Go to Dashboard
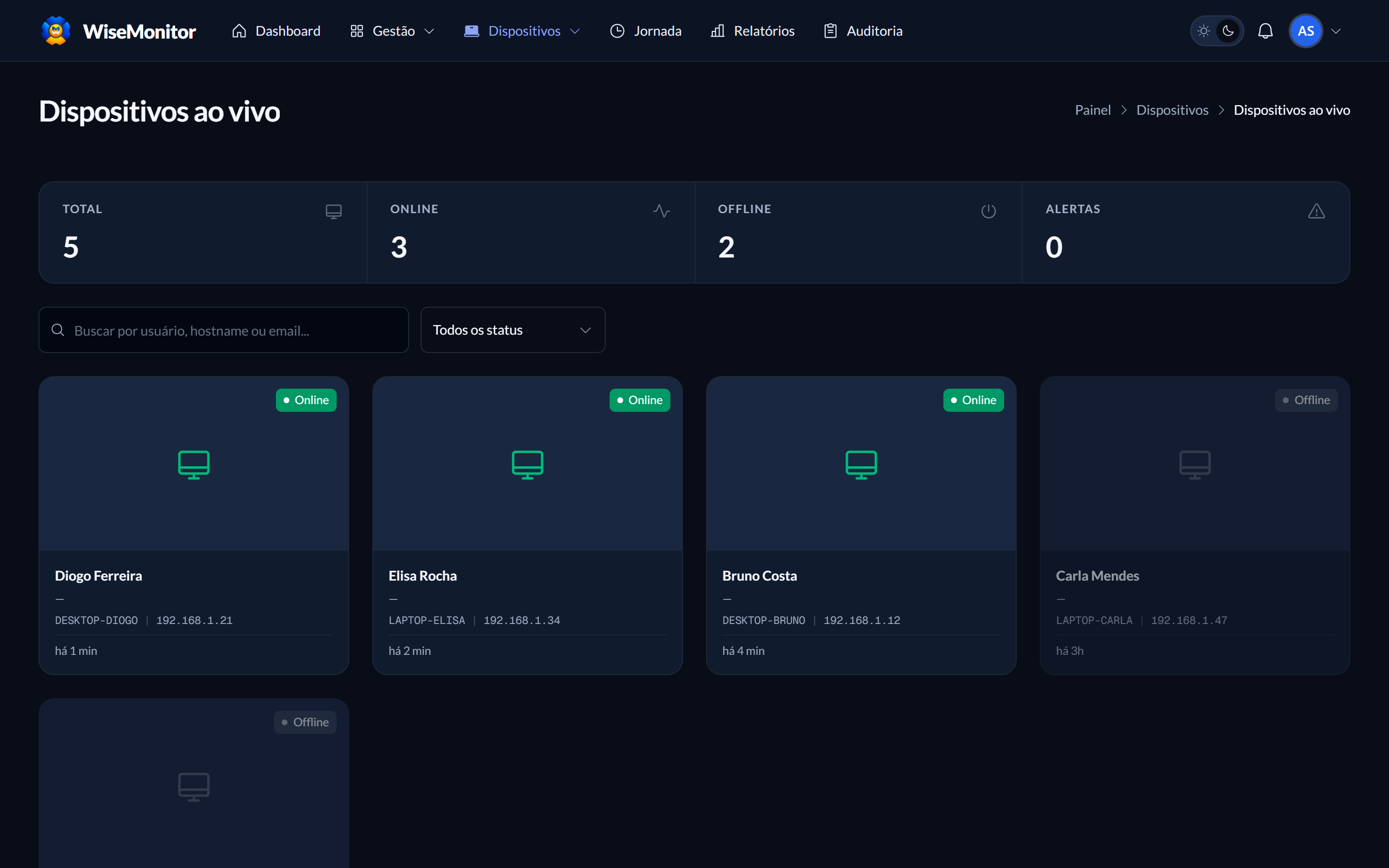The height and width of the screenshot is (868, 1389). point(276,31)
